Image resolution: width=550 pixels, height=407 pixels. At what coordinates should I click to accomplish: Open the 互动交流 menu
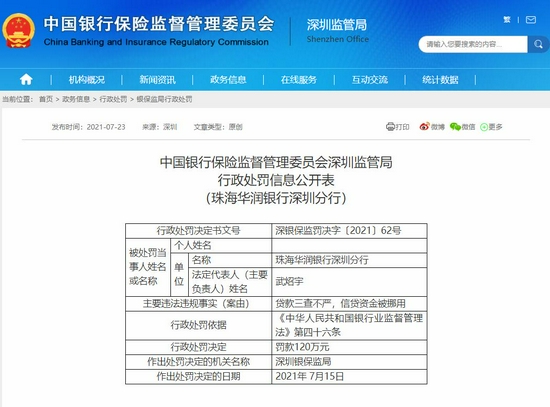click(x=370, y=80)
